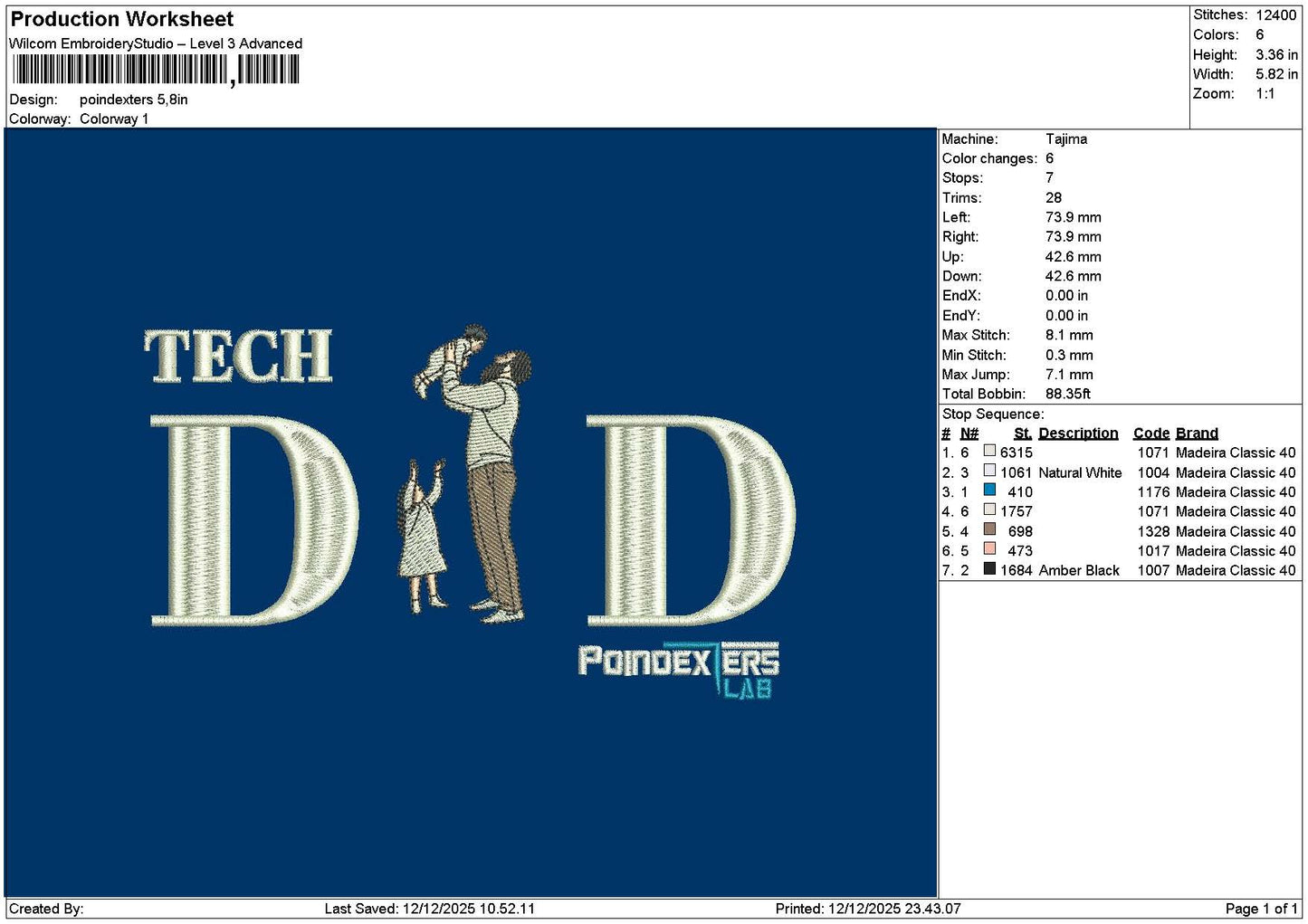Click the blue swatch for stop 3

tap(989, 491)
